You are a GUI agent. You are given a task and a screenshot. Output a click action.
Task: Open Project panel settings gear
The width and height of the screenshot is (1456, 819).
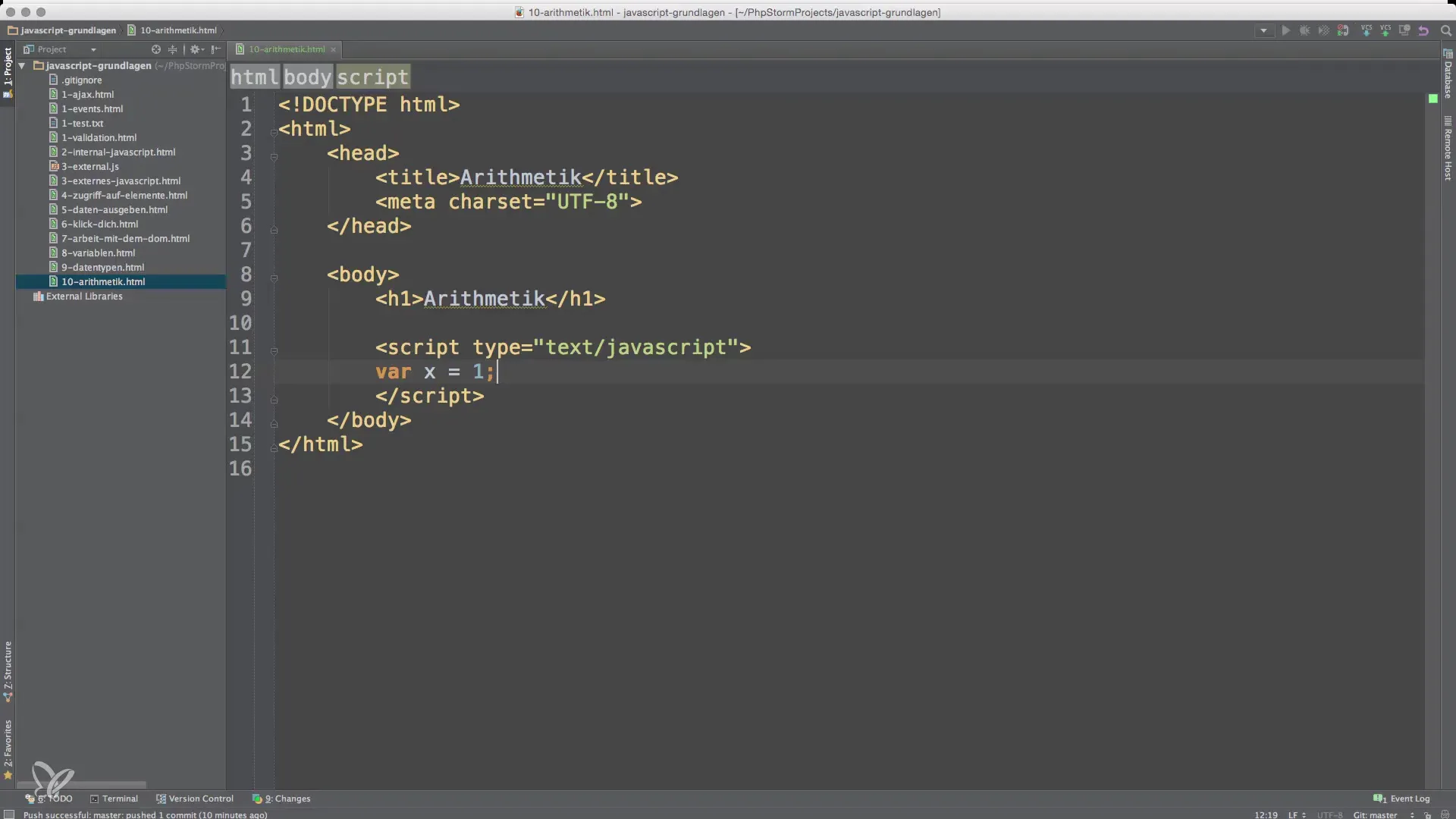196,49
